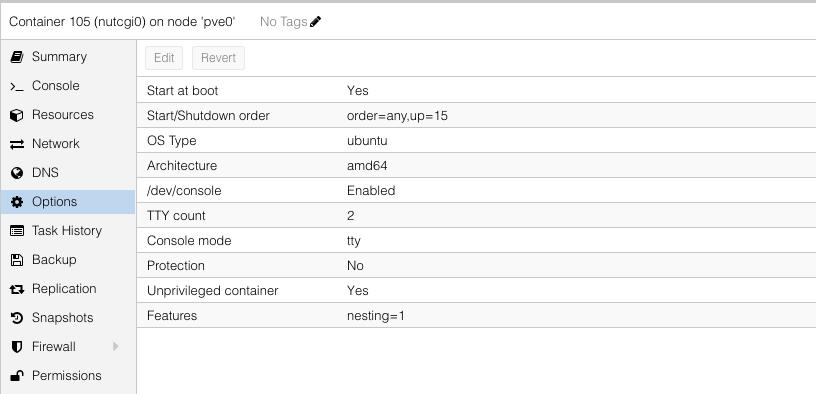Screen dimensions: 816x394
Task: Select the Resources cube icon
Action: pyautogui.click(x=17, y=115)
